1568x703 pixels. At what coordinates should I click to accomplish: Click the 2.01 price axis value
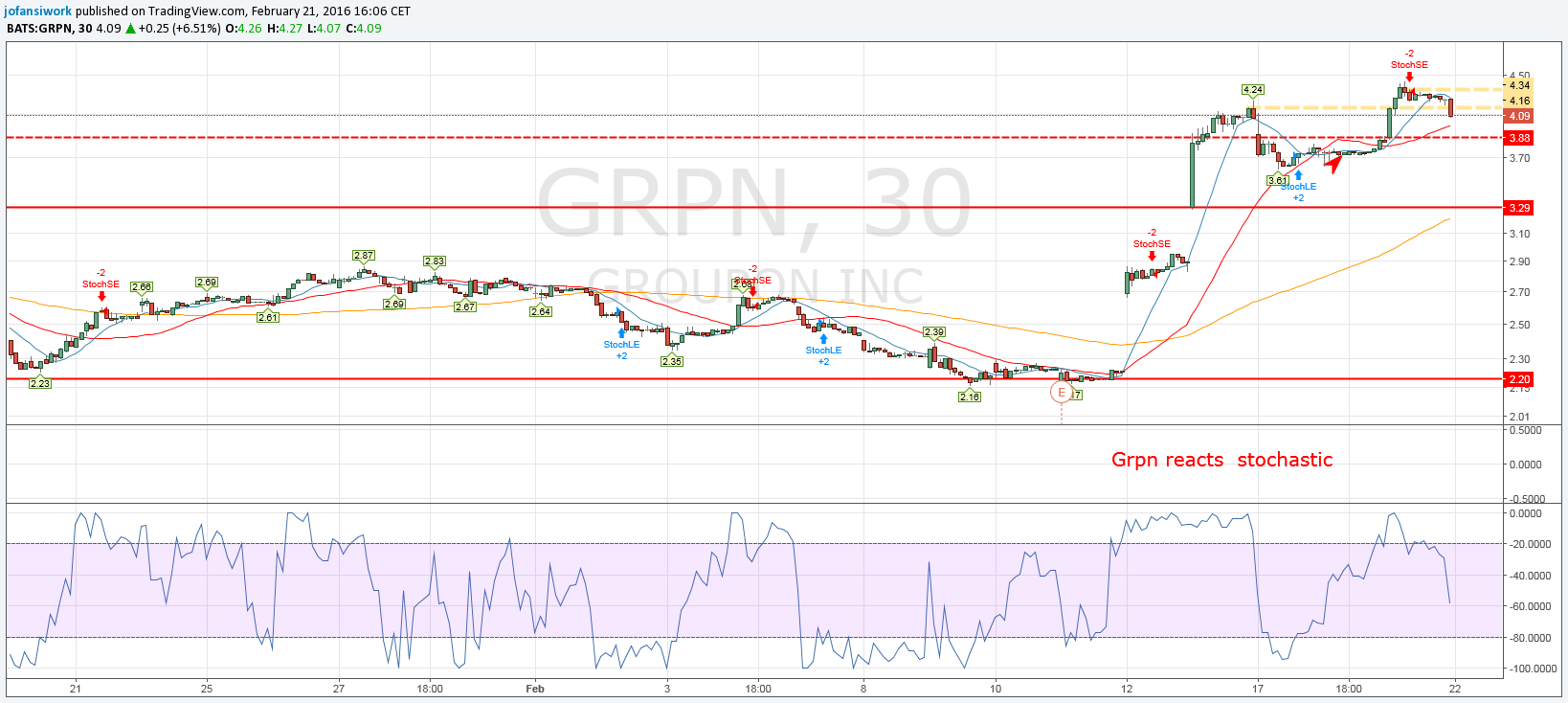1519,417
